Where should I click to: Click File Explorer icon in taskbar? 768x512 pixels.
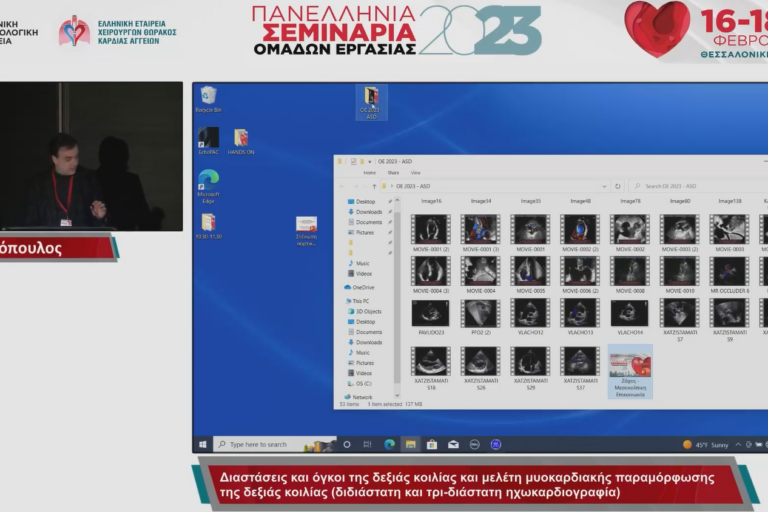click(x=411, y=444)
